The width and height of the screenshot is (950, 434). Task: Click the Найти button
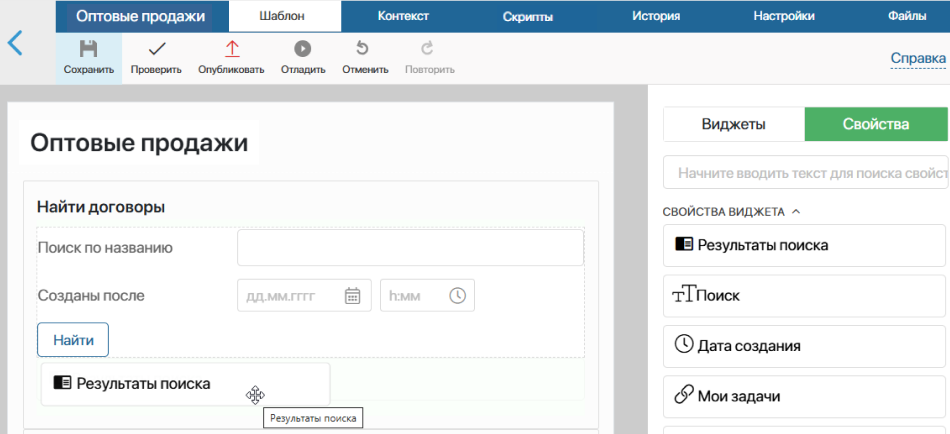73,340
